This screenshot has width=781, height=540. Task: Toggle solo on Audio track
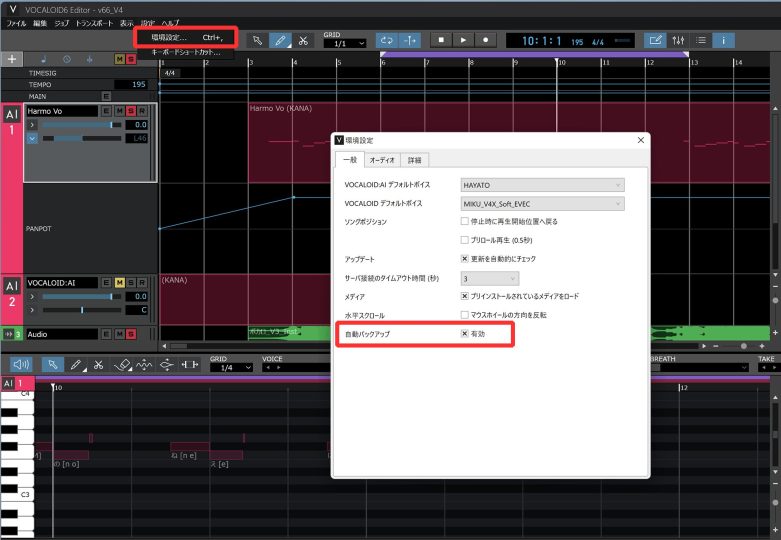tap(130, 334)
